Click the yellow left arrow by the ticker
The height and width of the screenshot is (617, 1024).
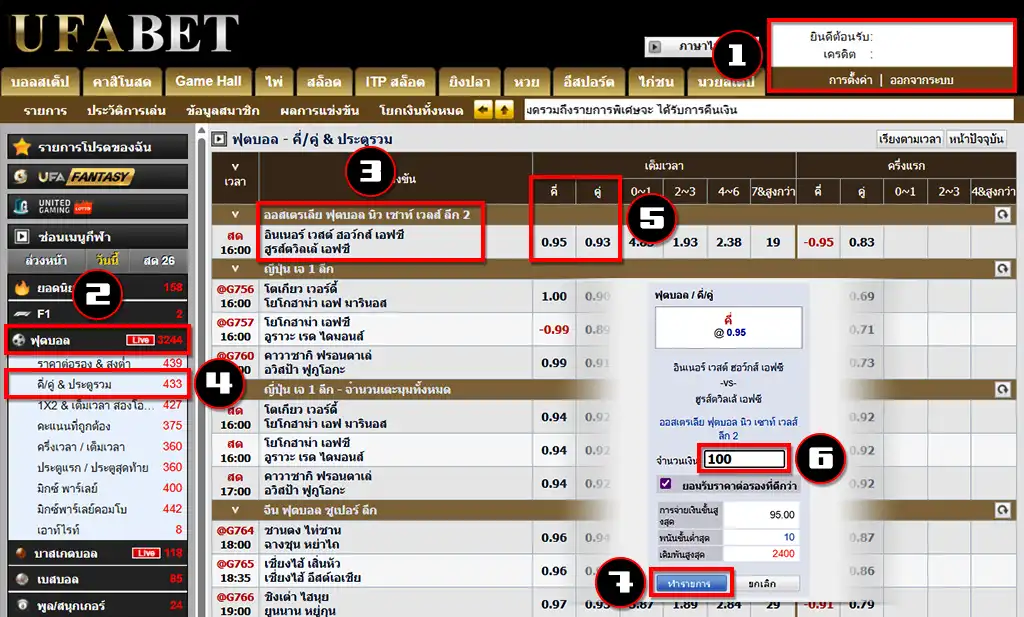483,110
